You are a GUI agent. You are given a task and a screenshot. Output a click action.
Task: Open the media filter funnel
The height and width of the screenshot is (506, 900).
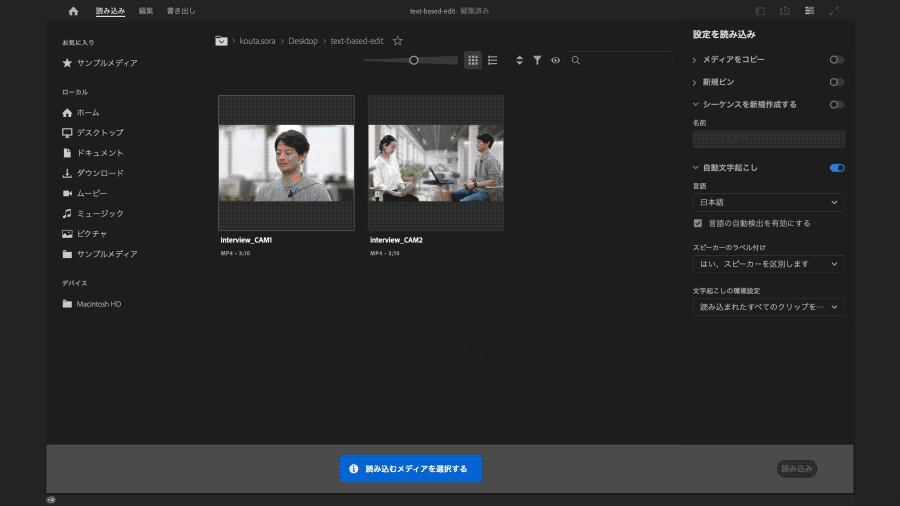click(x=537, y=60)
